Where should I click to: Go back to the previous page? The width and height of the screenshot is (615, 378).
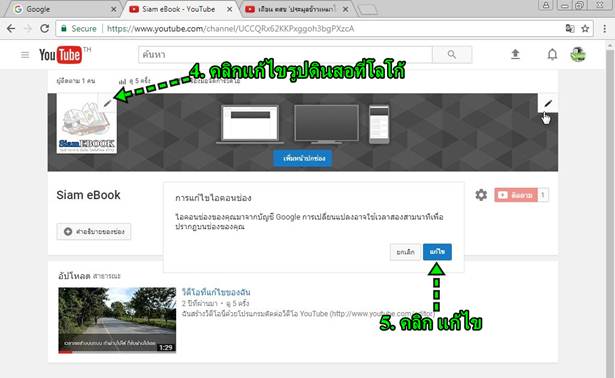(11, 29)
